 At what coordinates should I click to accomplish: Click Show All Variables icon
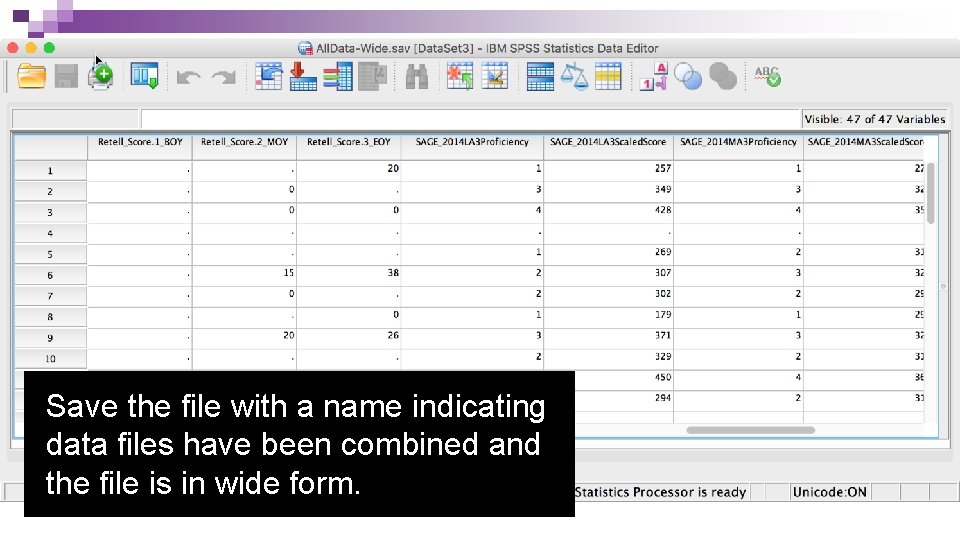point(723,77)
